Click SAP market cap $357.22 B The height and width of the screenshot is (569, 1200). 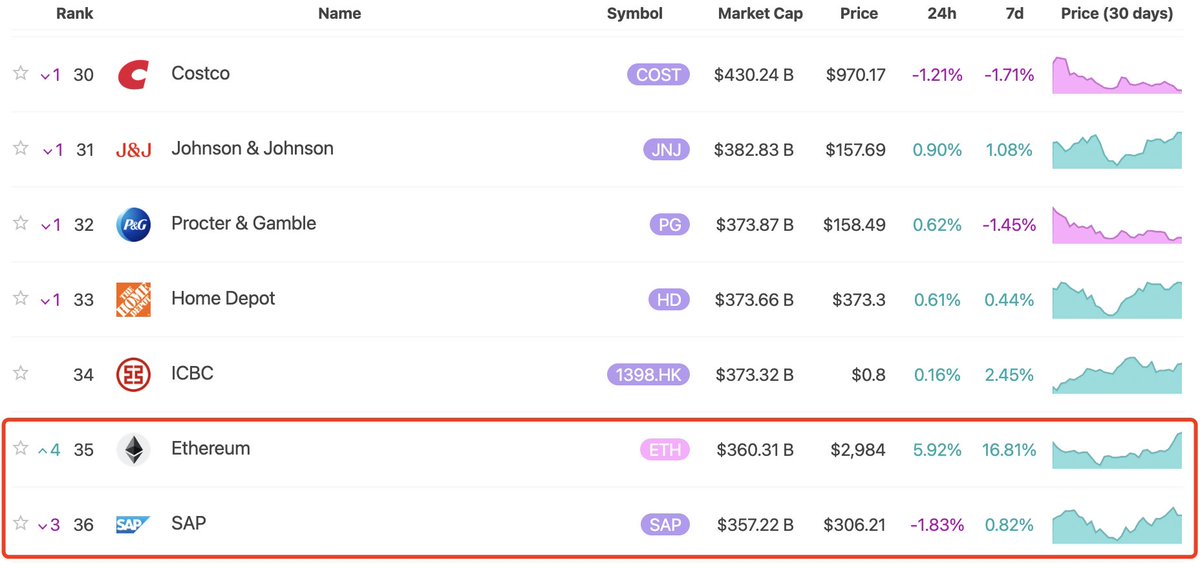click(x=755, y=525)
